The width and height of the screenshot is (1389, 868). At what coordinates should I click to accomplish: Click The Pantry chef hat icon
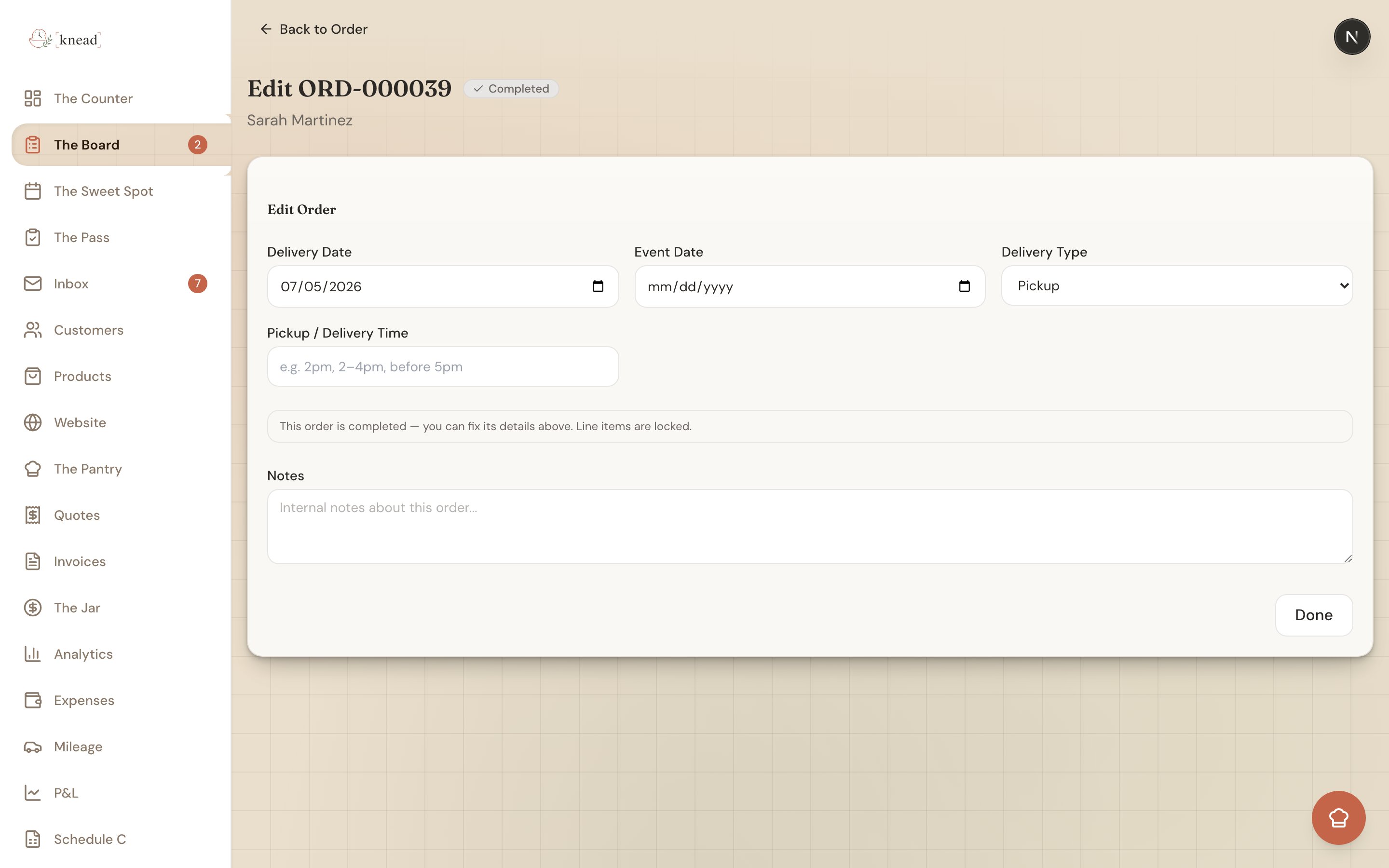[33, 469]
